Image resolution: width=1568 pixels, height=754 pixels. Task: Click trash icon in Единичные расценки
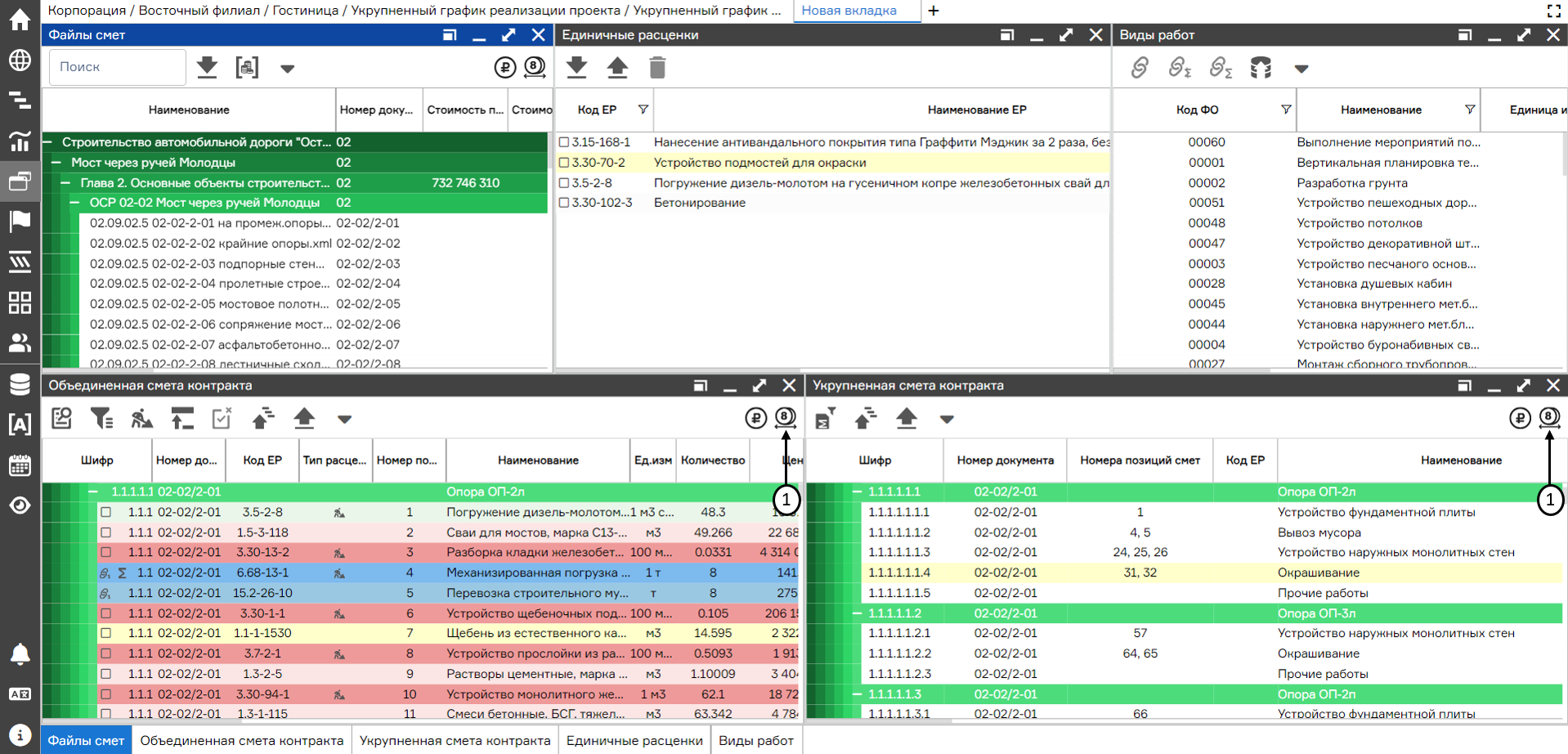click(x=657, y=67)
